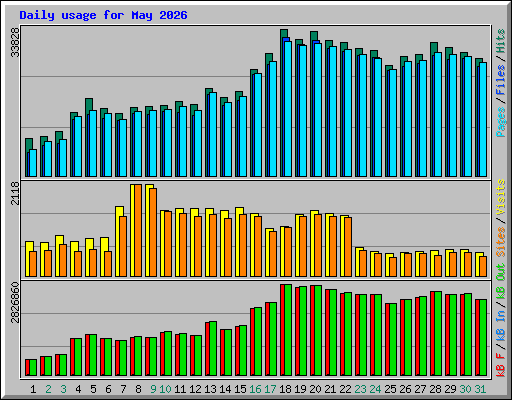This screenshot has height=400, width=512.
Task: Click the 2826860 kB scale label
Action: 15,303
